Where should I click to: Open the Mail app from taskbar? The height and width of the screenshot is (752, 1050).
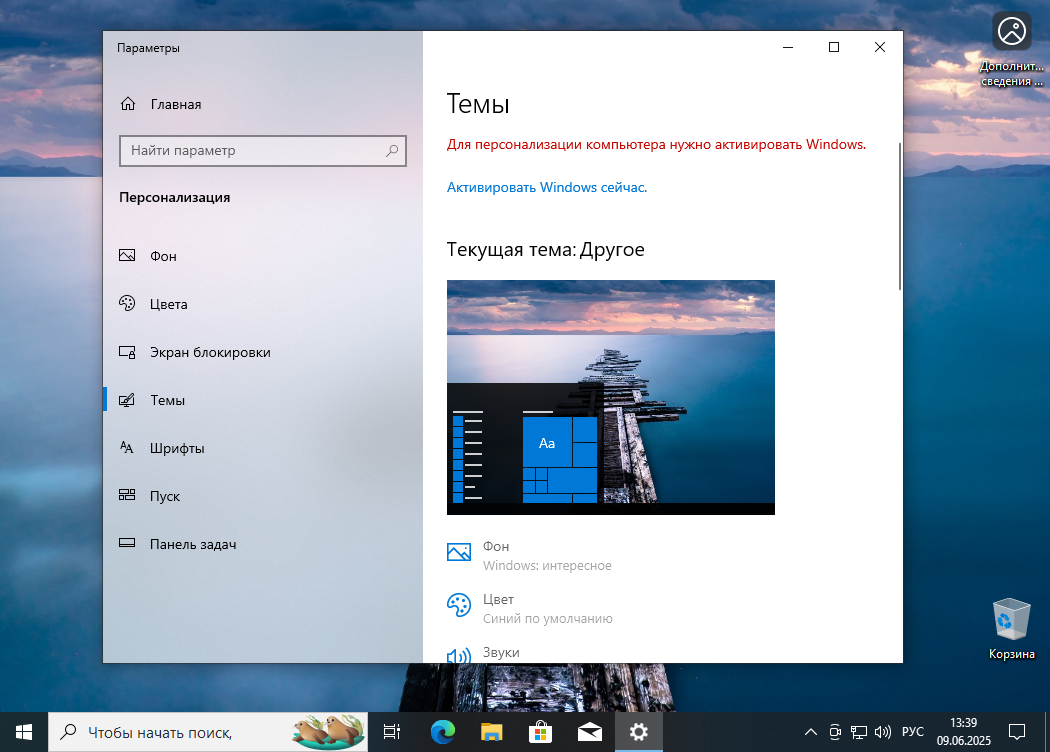589,732
